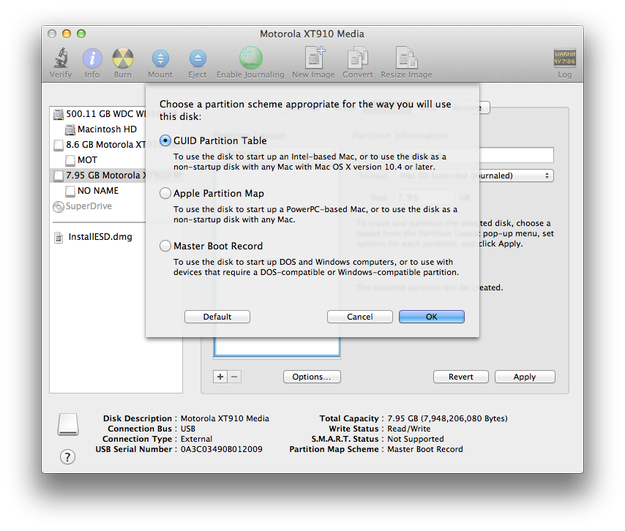This screenshot has height=531, width=625.
Task: Click the green zoom window button
Action: coord(81,34)
